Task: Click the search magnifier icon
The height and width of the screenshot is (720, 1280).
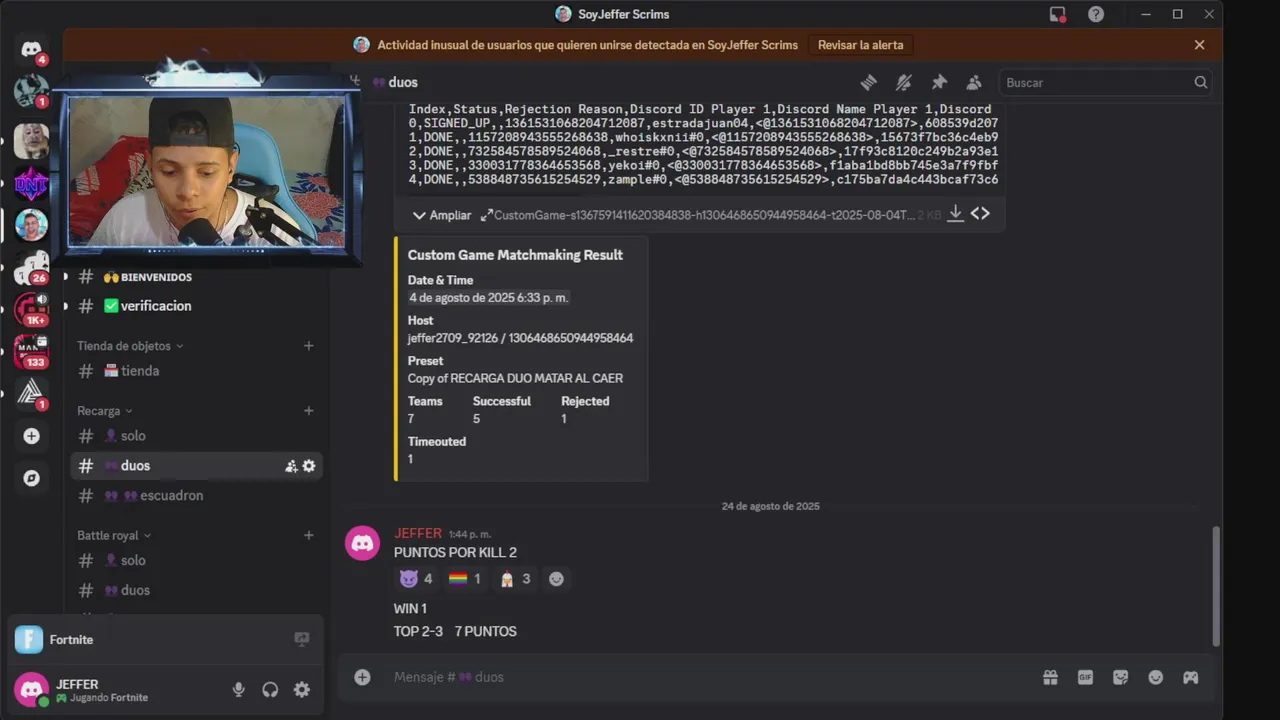Action: (1200, 83)
